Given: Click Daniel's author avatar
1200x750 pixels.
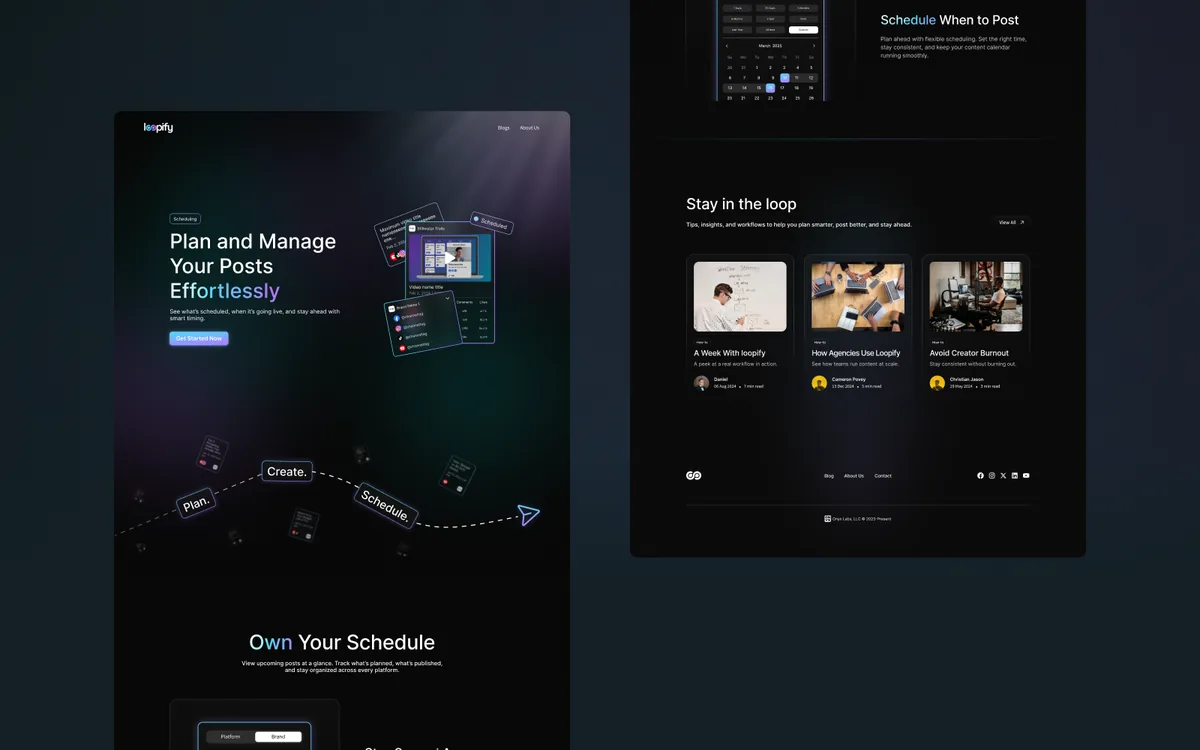Looking at the screenshot, I should pos(702,383).
